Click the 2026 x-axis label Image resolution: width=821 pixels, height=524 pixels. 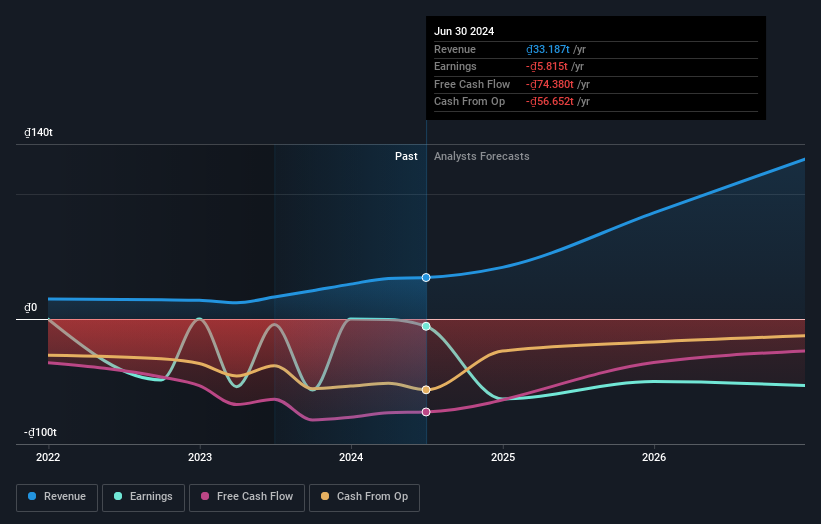pos(654,457)
